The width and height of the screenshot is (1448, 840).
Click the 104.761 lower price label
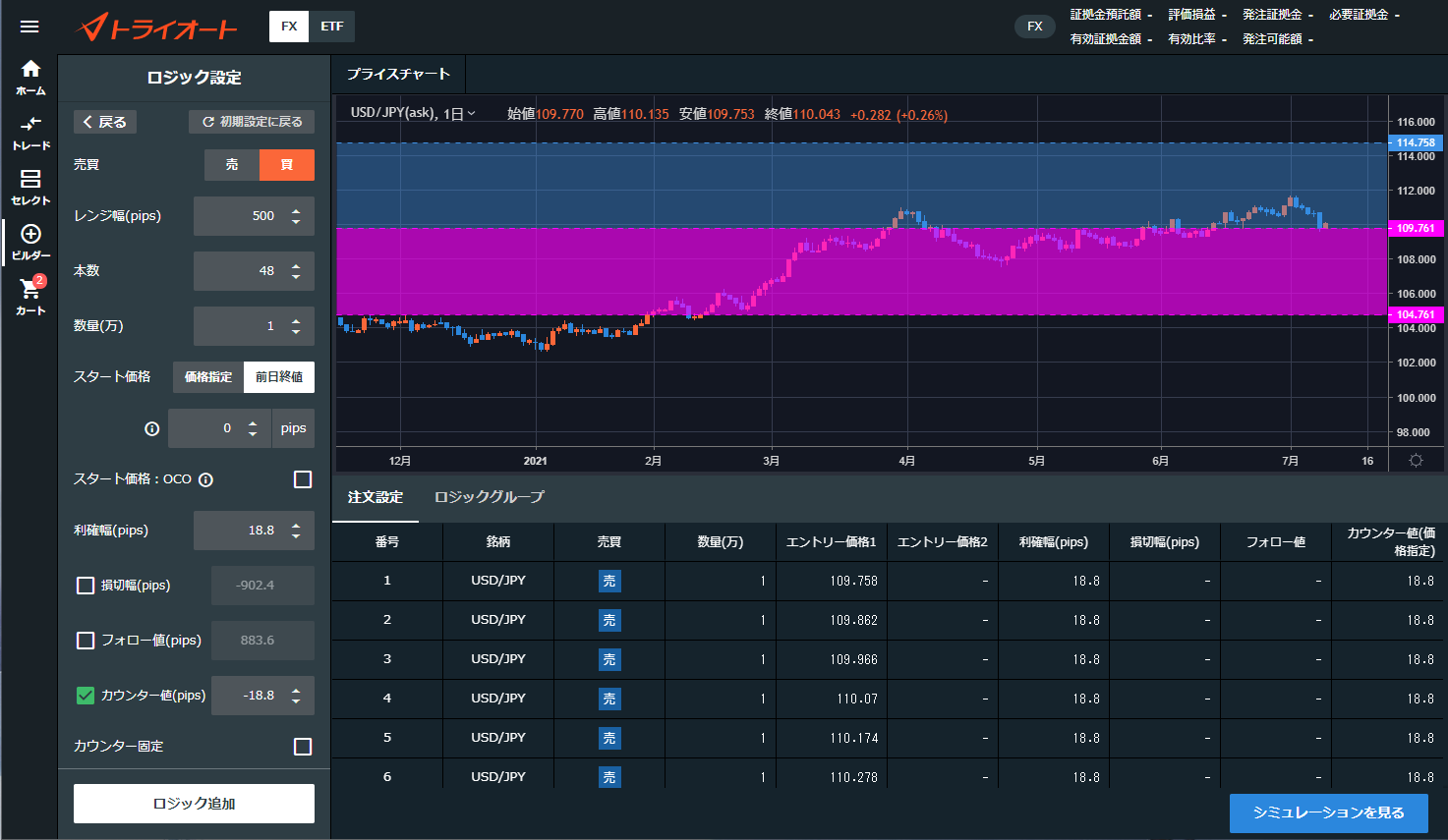tap(1416, 314)
